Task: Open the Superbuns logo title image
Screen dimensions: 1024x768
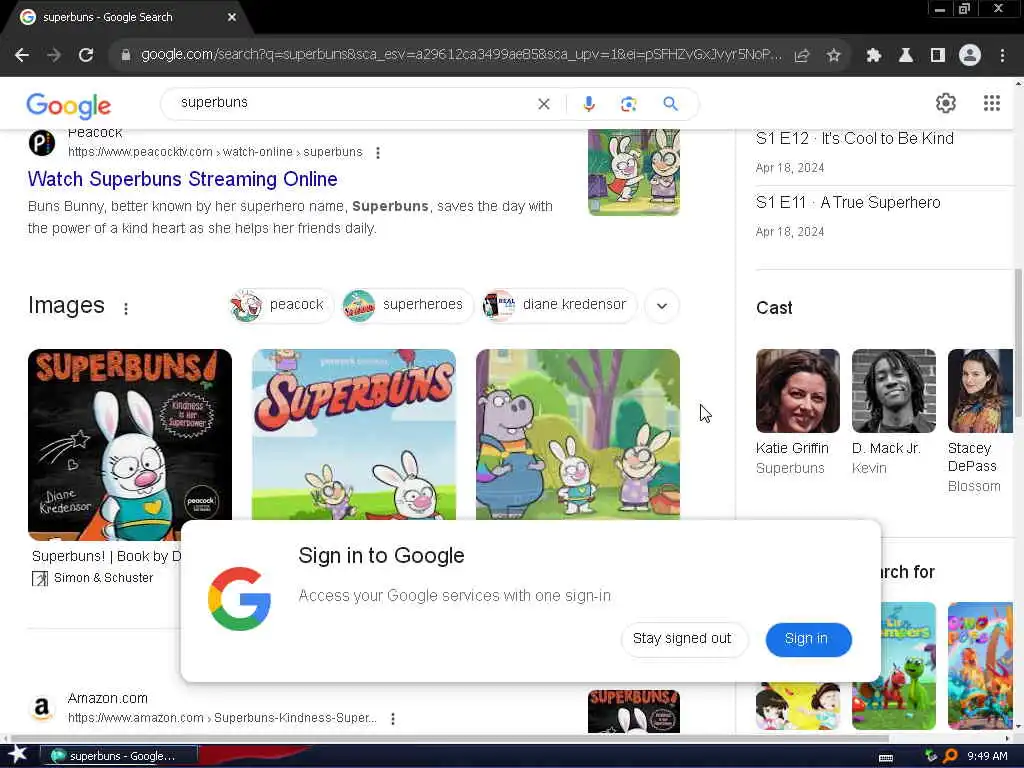Action: pyautogui.click(x=354, y=434)
